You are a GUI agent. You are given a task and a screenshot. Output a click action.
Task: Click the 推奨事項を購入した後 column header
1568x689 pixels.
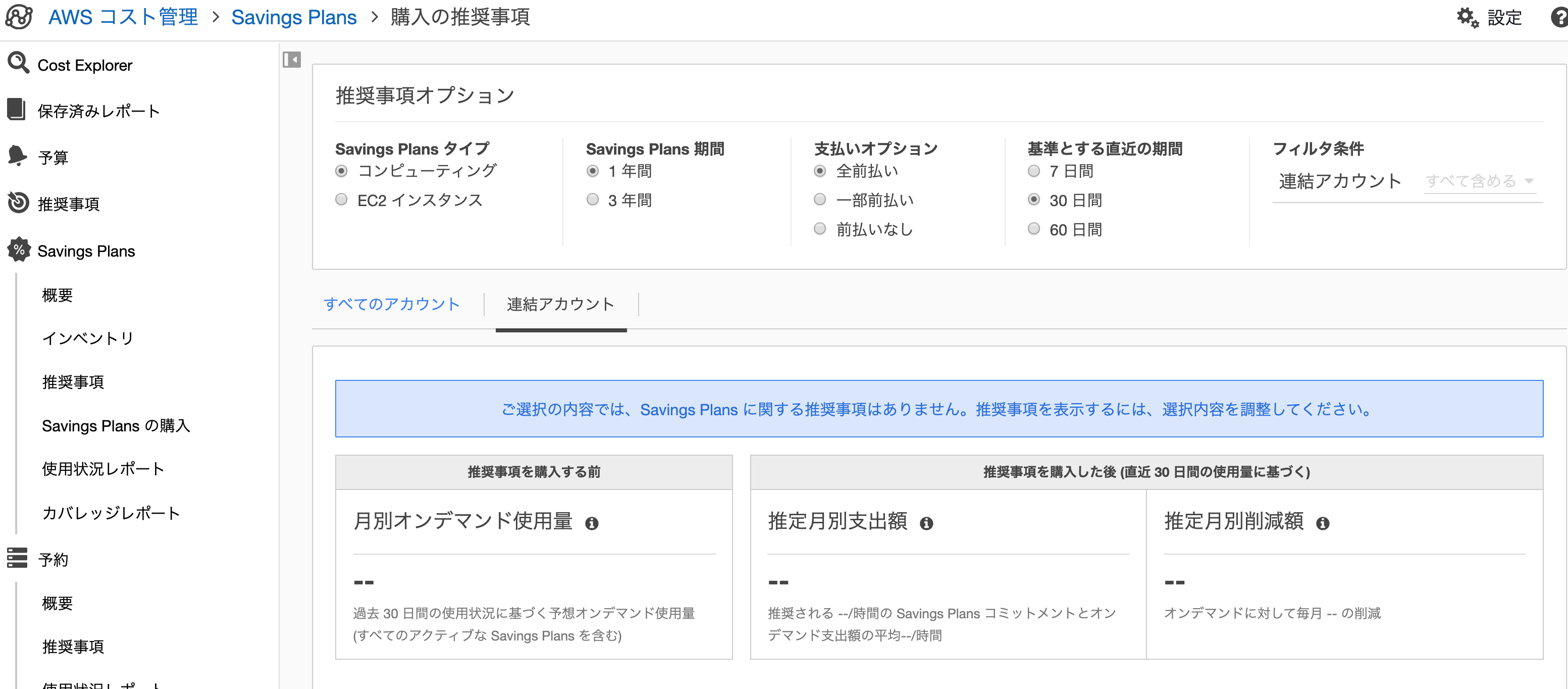1146,471
